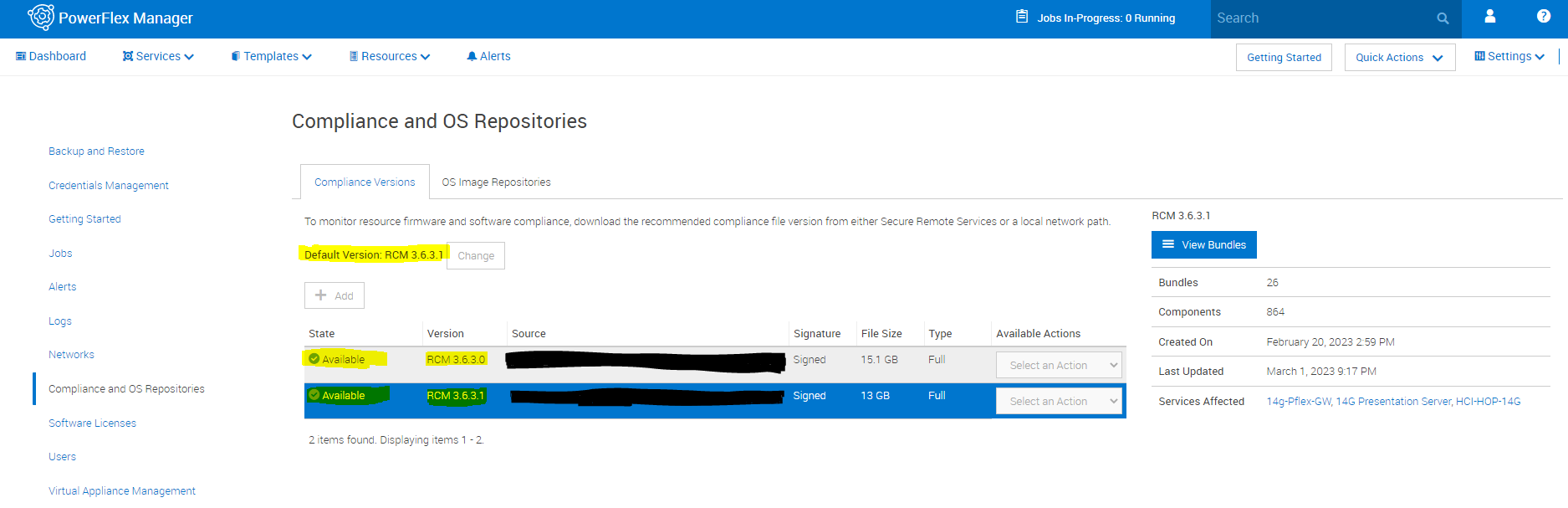Open the Alerts menu item
This screenshot has height=508, width=1568.
click(x=488, y=56)
